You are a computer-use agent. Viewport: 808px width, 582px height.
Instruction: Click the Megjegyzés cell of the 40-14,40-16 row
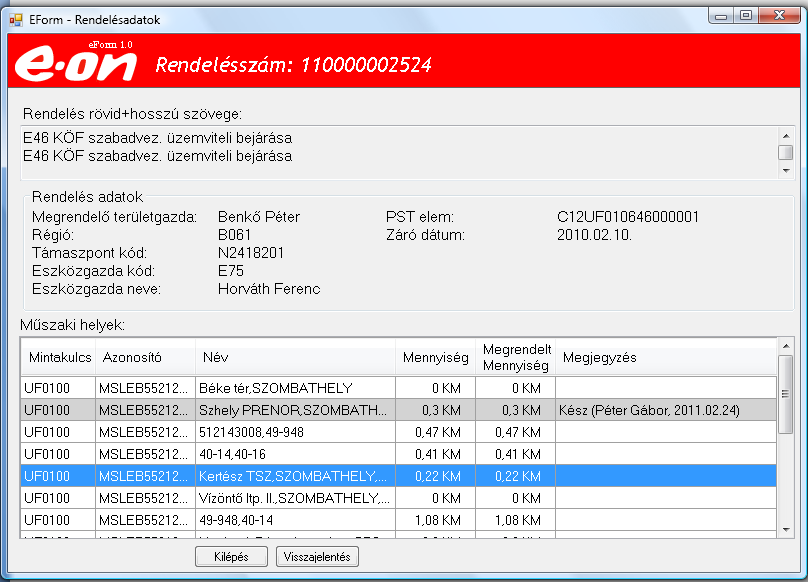pyautogui.click(x=666, y=454)
